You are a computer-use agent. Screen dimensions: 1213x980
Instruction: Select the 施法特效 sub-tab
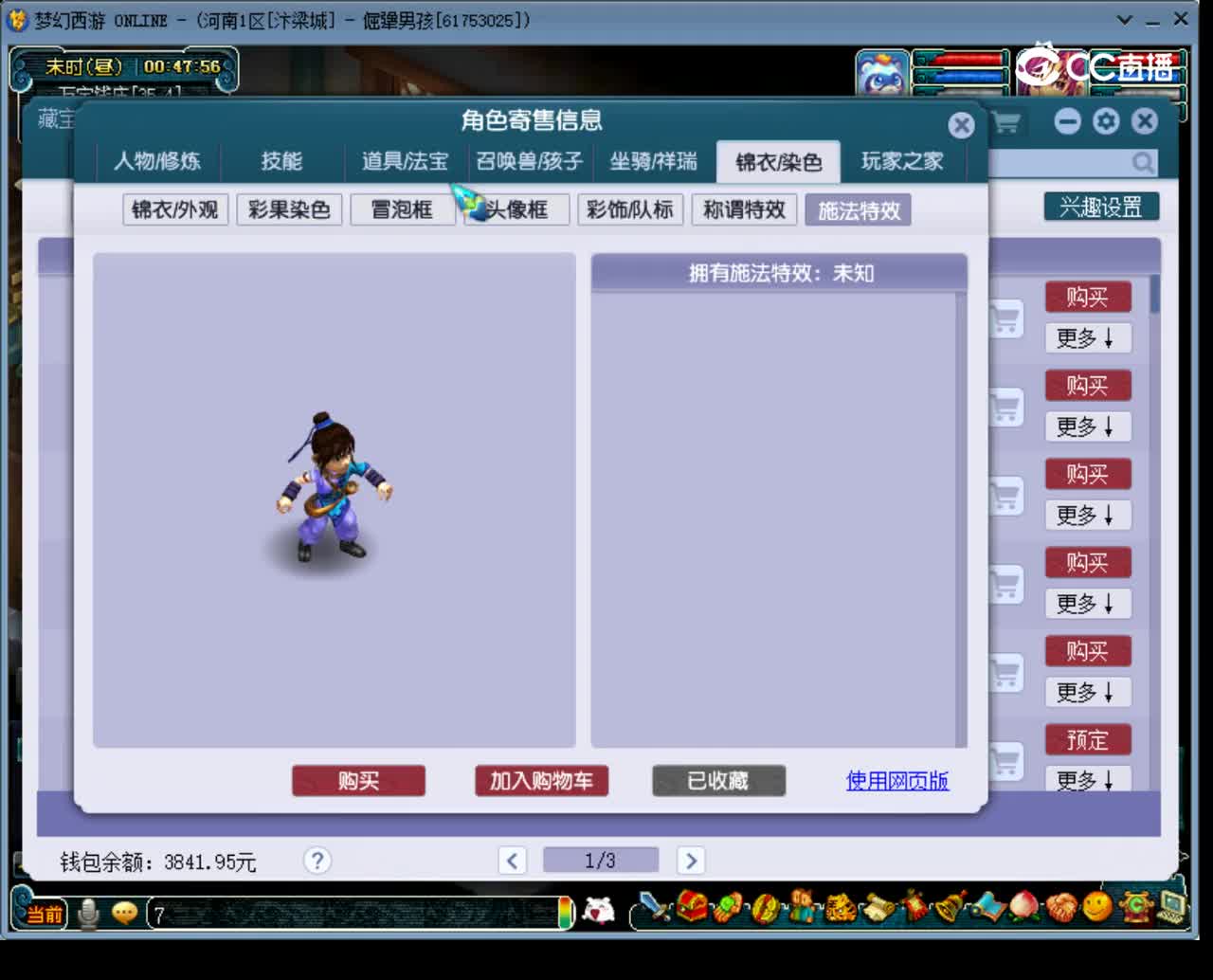[859, 209]
